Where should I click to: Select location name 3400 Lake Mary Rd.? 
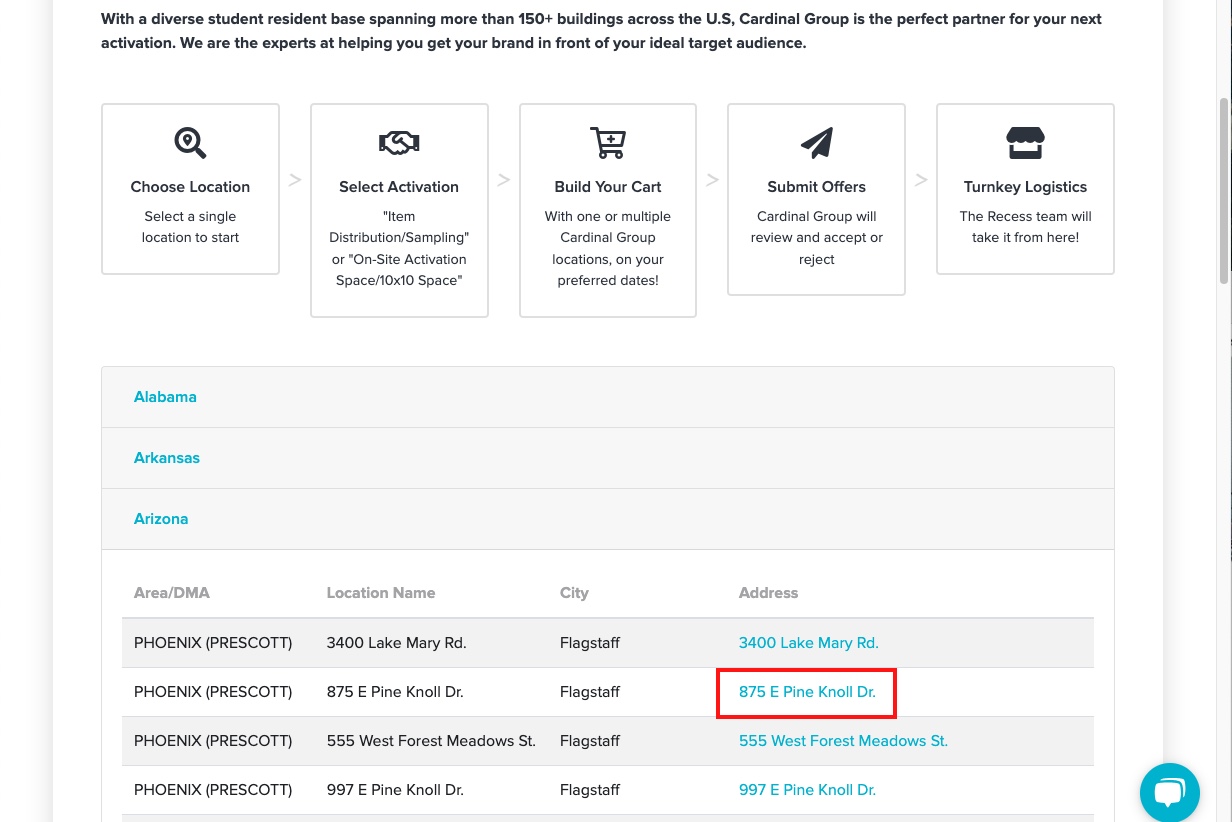coord(396,643)
